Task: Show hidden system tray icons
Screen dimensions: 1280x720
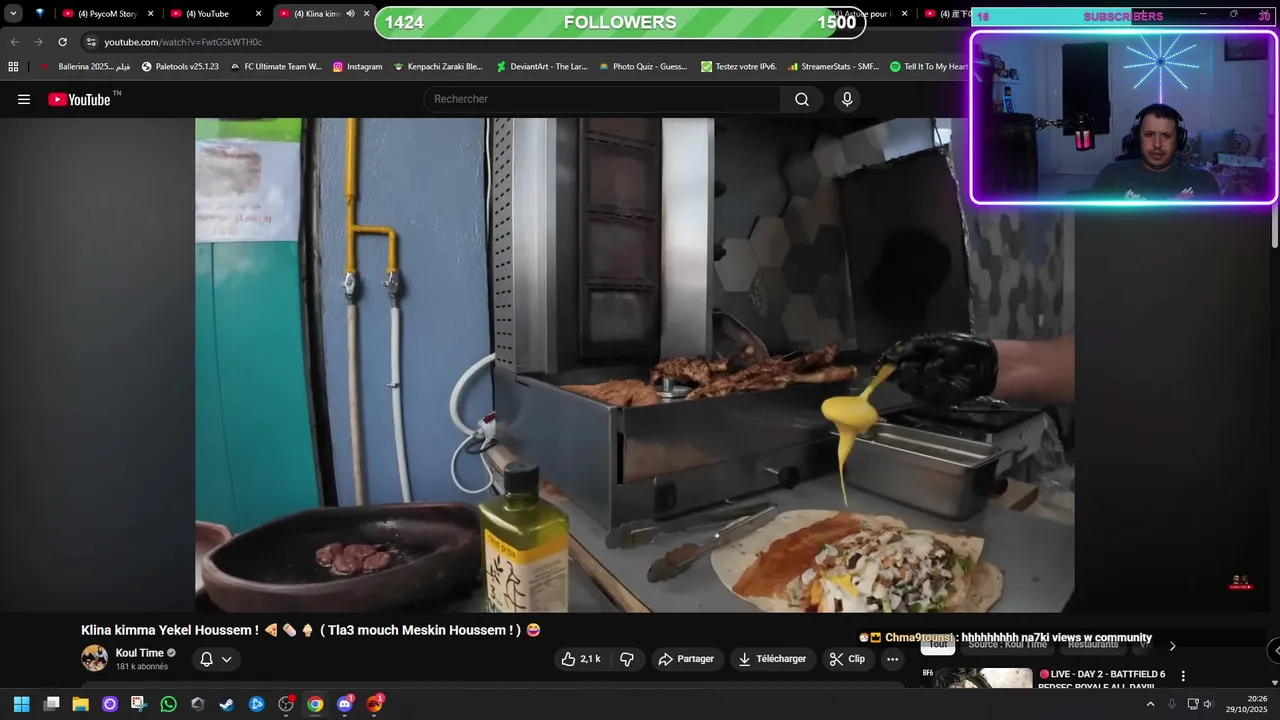Action: point(1150,704)
